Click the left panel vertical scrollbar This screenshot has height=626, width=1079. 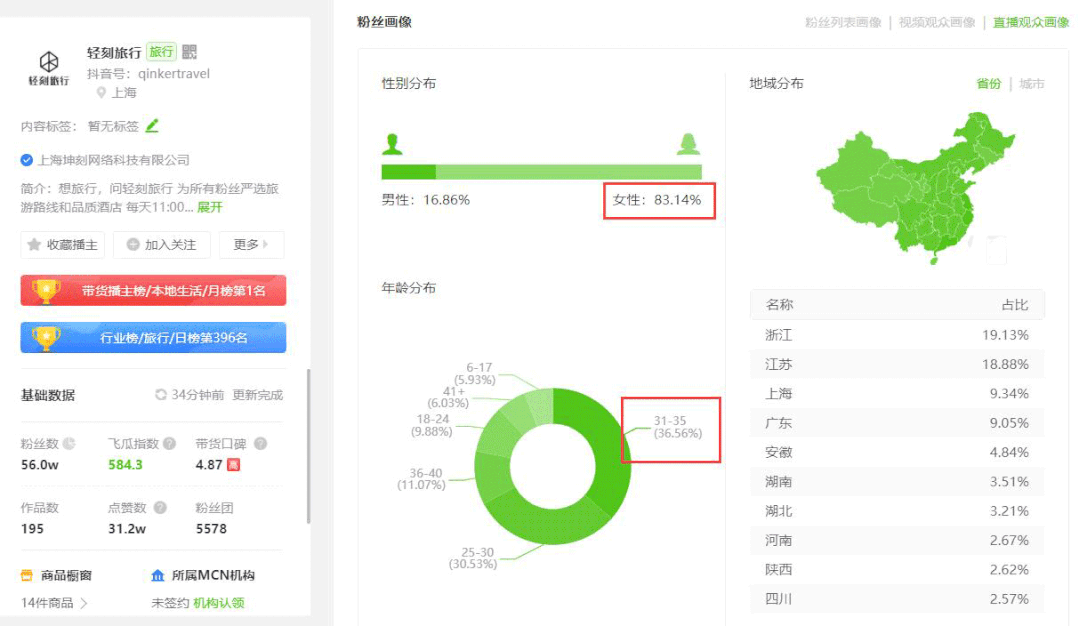coord(308,446)
